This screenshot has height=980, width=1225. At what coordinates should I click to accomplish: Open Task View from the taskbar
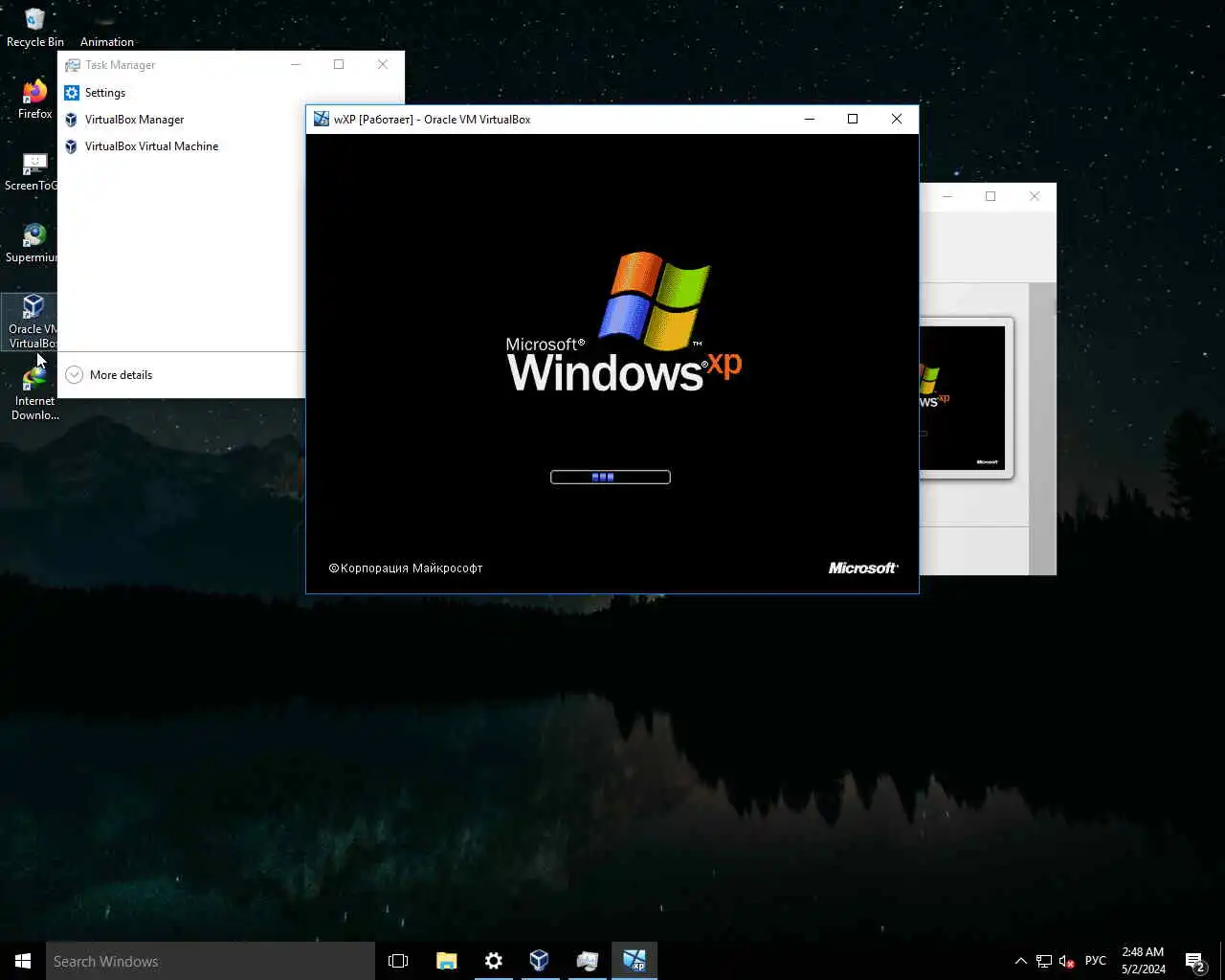[398, 961]
